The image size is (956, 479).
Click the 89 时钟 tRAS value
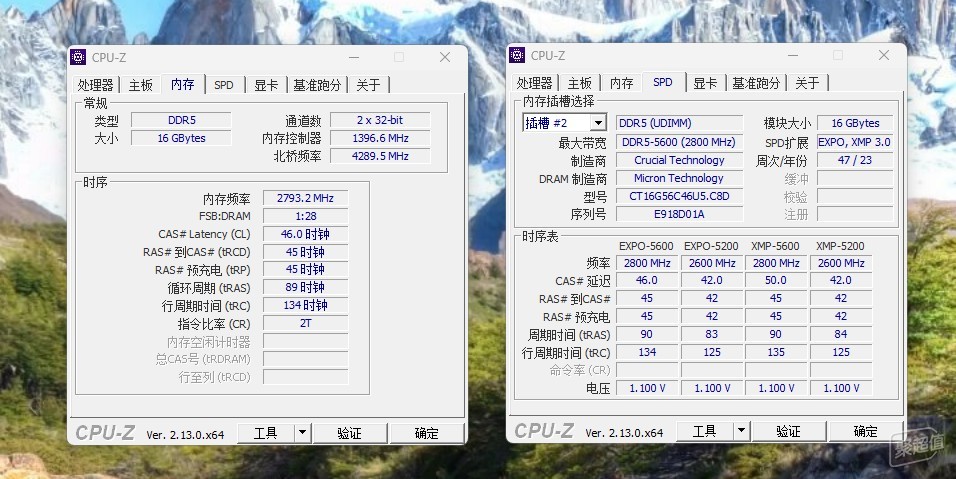(x=305, y=288)
